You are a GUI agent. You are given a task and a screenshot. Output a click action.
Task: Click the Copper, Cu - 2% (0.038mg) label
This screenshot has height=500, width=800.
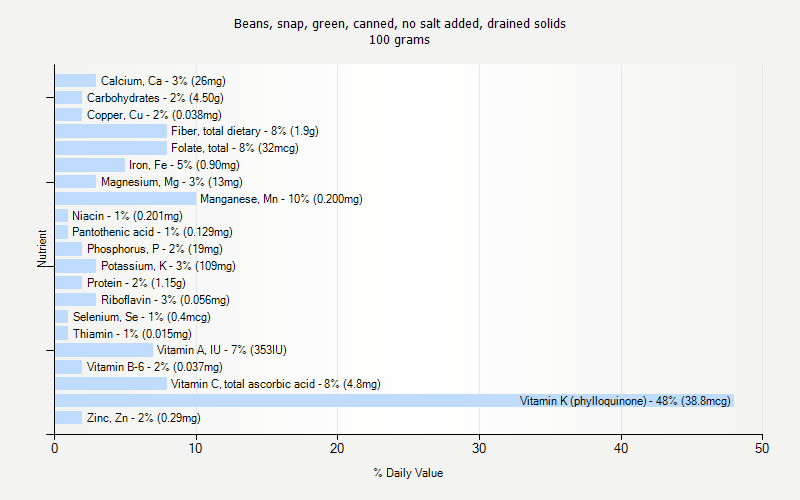[x=154, y=115]
